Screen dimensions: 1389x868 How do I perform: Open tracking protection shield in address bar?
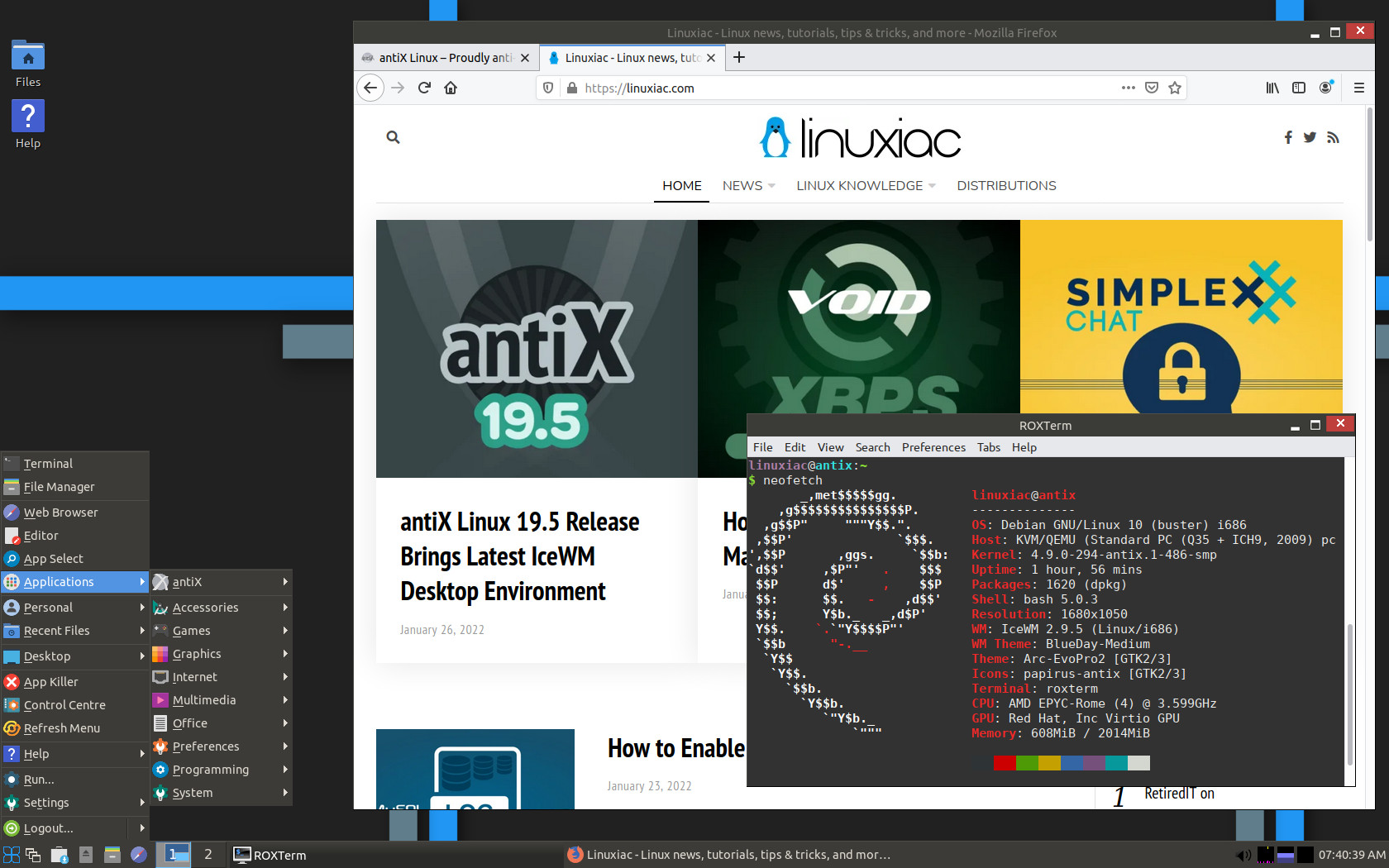tap(547, 88)
